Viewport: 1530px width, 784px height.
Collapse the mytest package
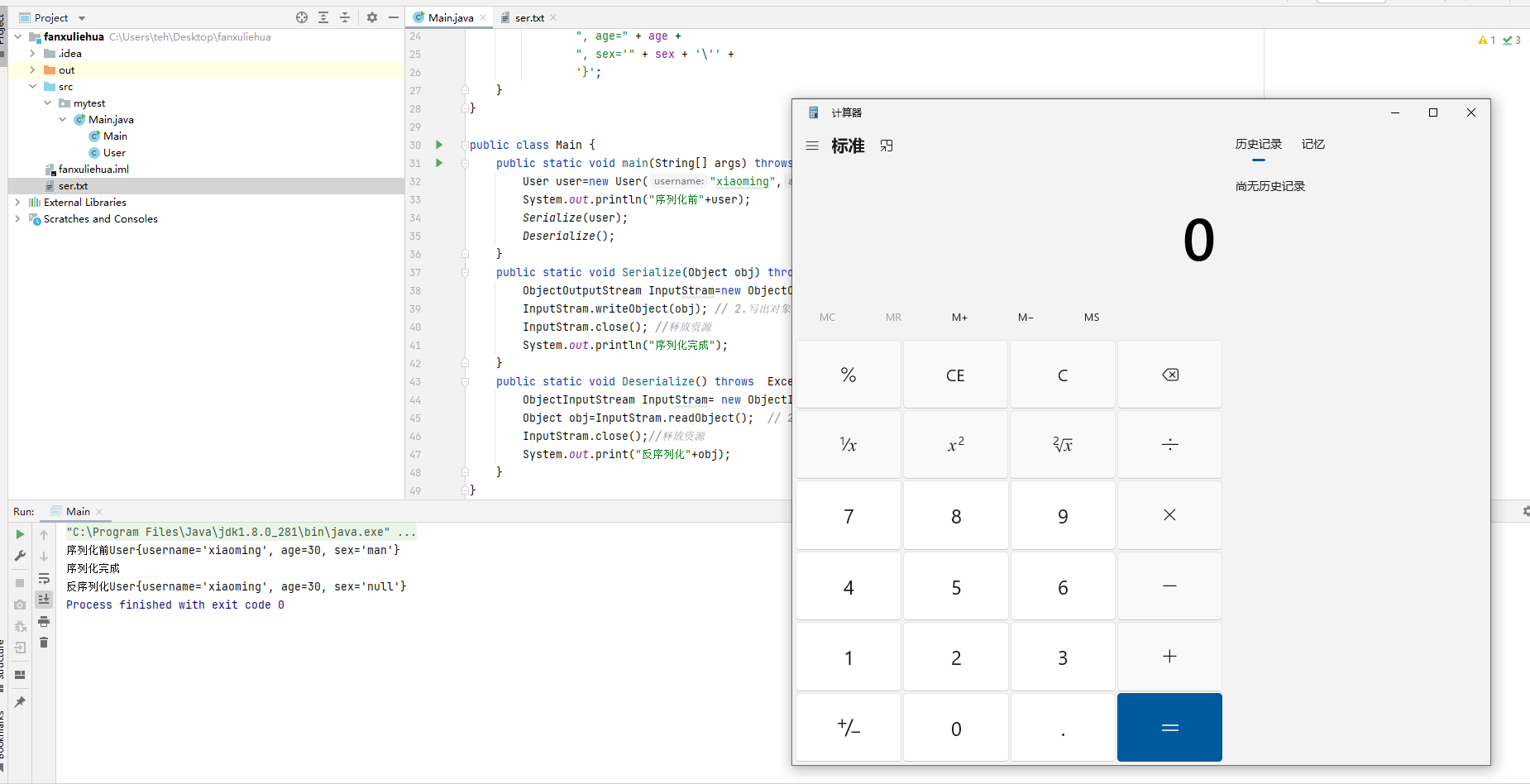point(47,103)
